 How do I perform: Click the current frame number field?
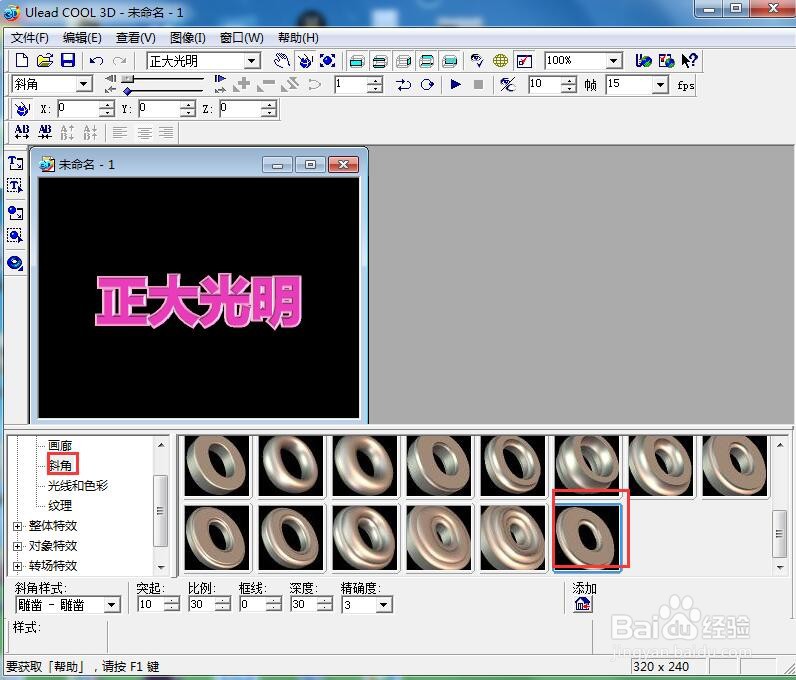[x=351, y=84]
